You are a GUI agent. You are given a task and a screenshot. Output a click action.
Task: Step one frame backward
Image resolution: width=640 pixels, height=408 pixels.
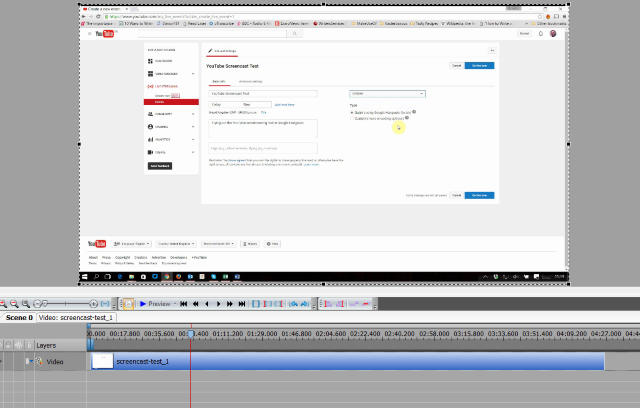(x=207, y=304)
